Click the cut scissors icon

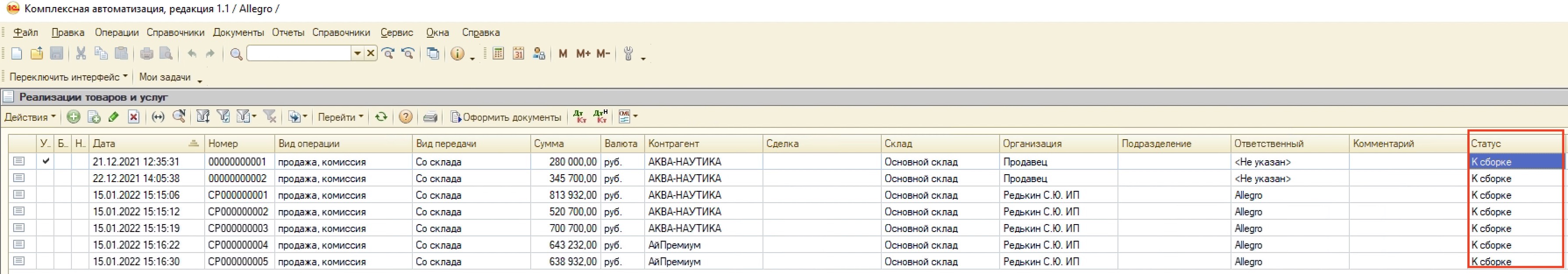click(80, 54)
